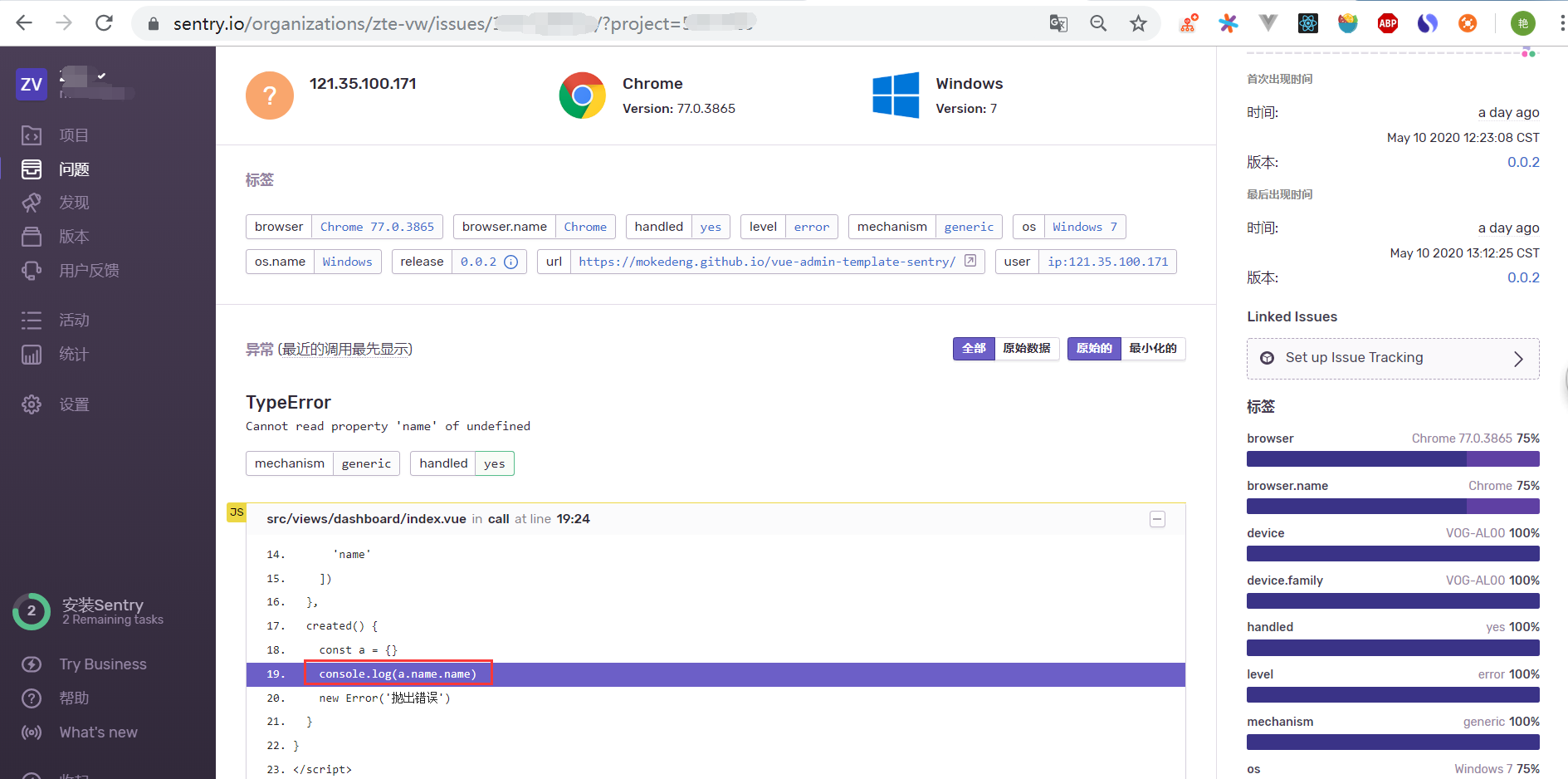View site info via the padlock icon

153,24
